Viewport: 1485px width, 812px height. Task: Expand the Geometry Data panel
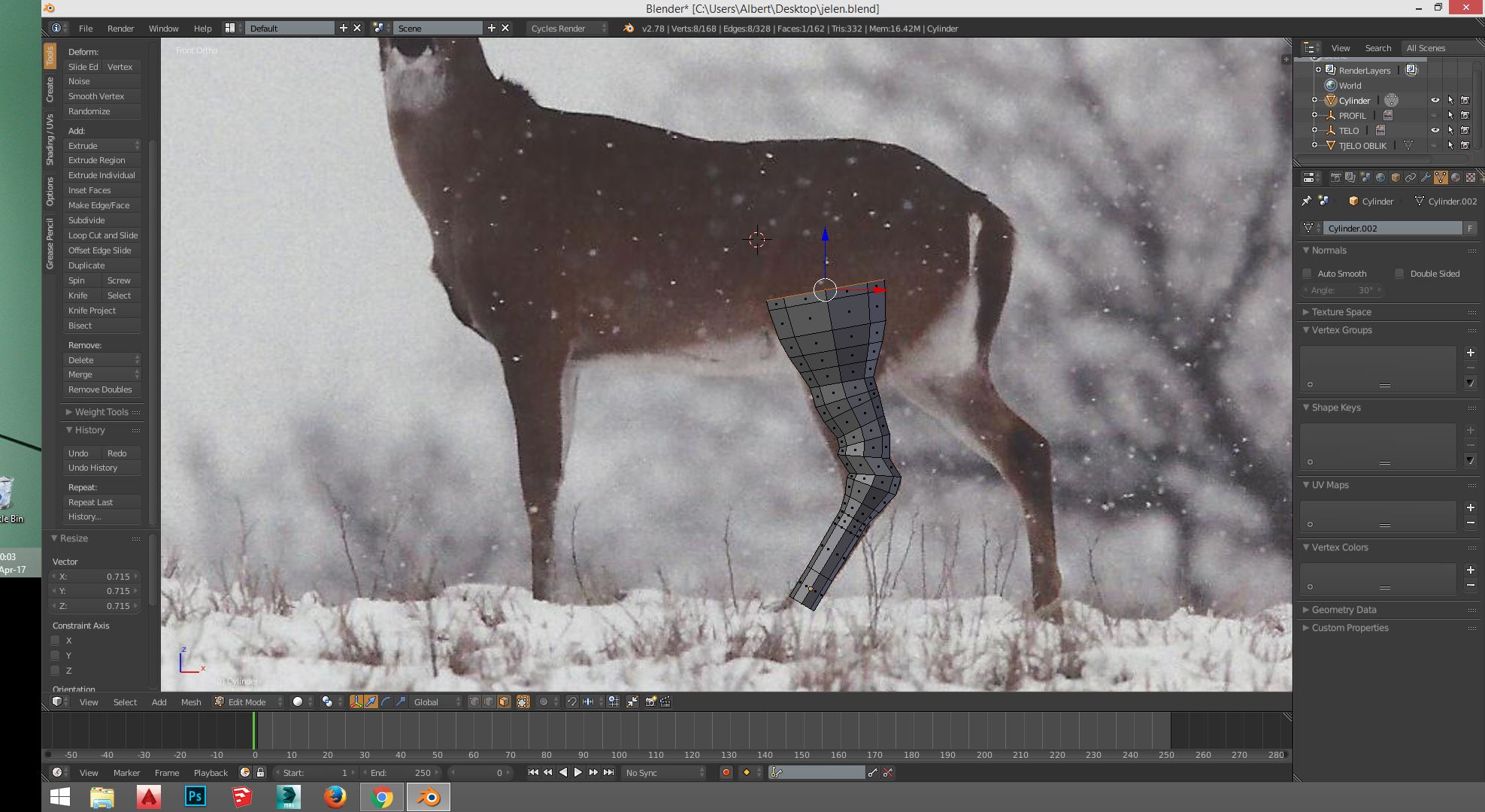tap(1344, 610)
